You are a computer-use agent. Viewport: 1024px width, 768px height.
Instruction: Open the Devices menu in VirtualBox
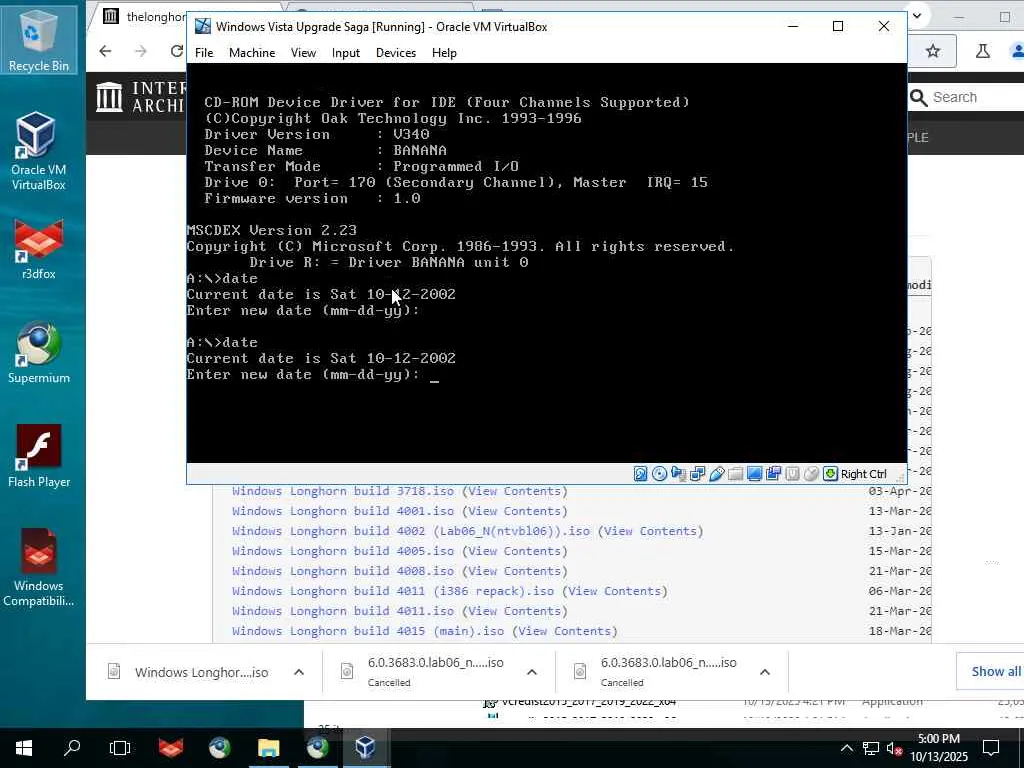click(x=396, y=53)
